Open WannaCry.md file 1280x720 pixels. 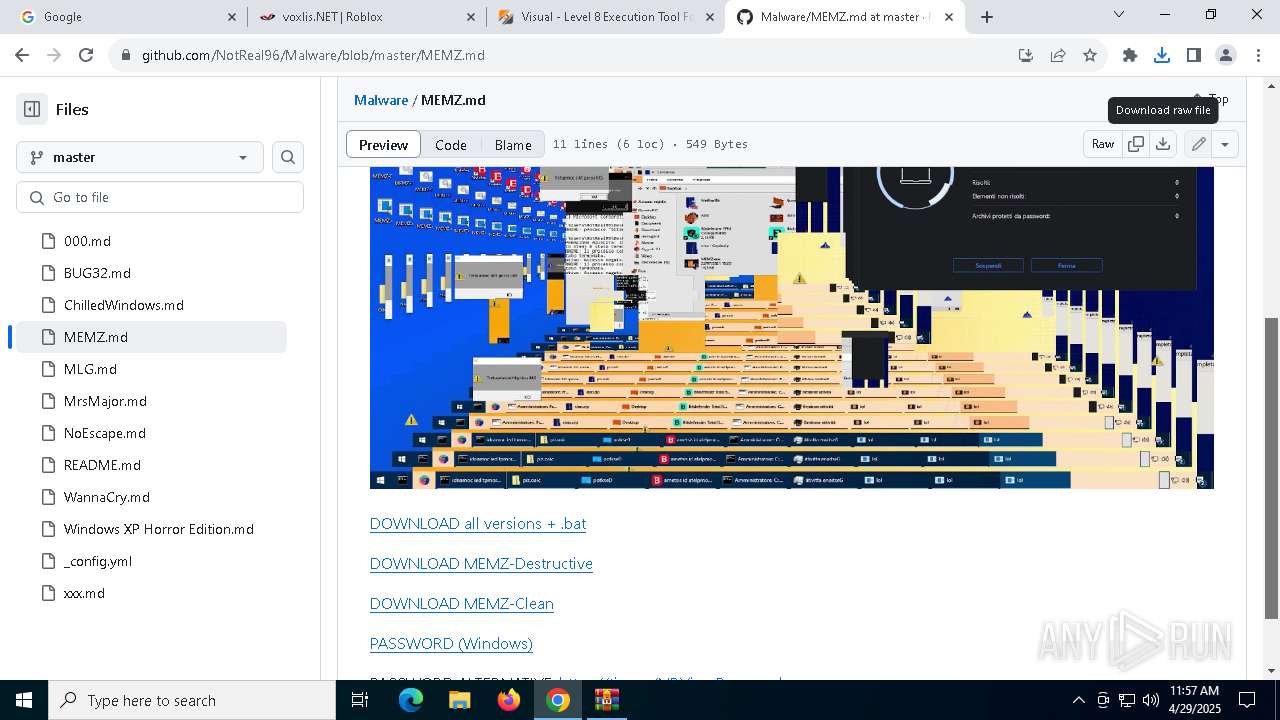(x=107, y=497)
